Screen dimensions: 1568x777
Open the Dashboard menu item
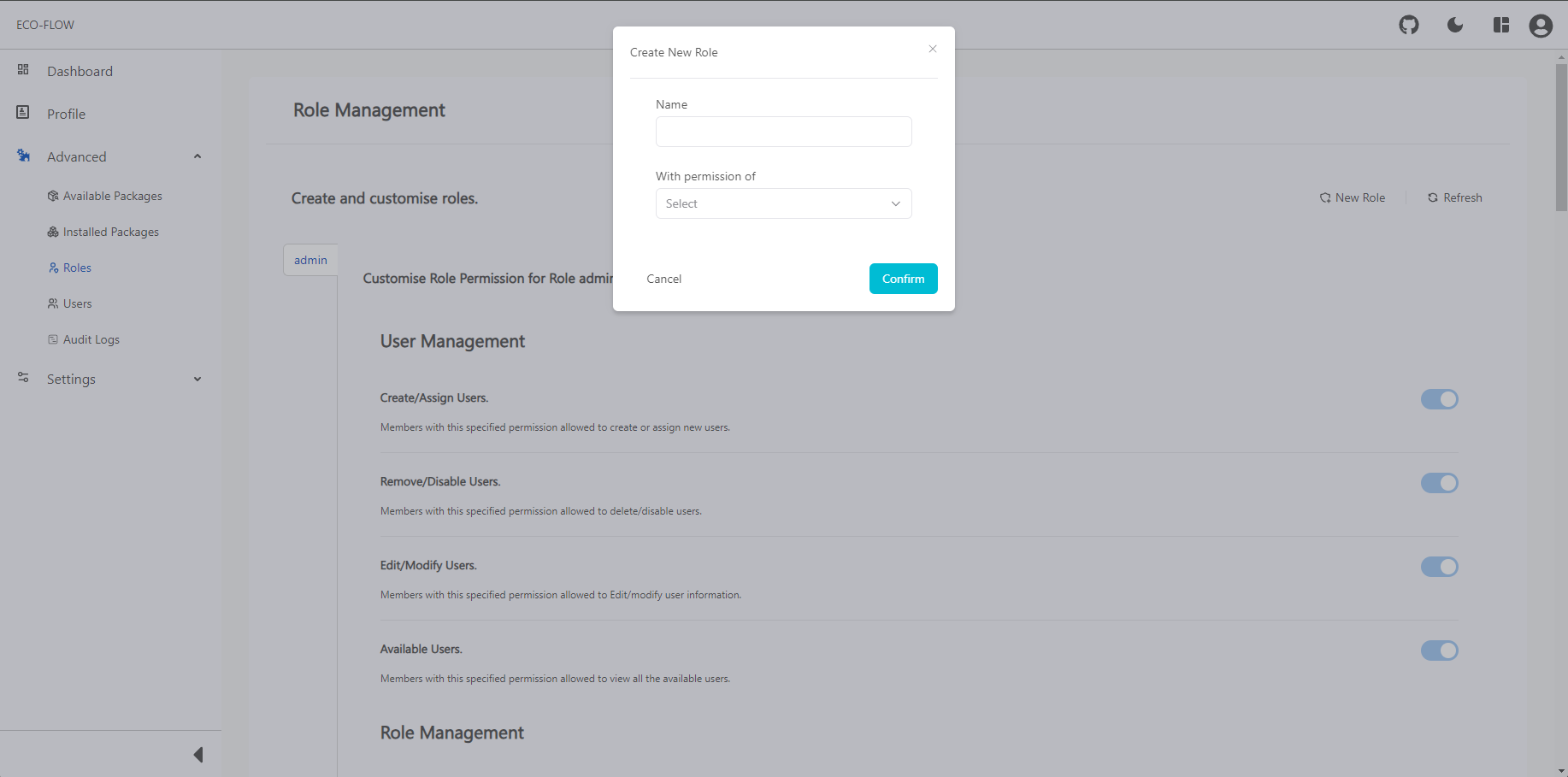(80, 71)
